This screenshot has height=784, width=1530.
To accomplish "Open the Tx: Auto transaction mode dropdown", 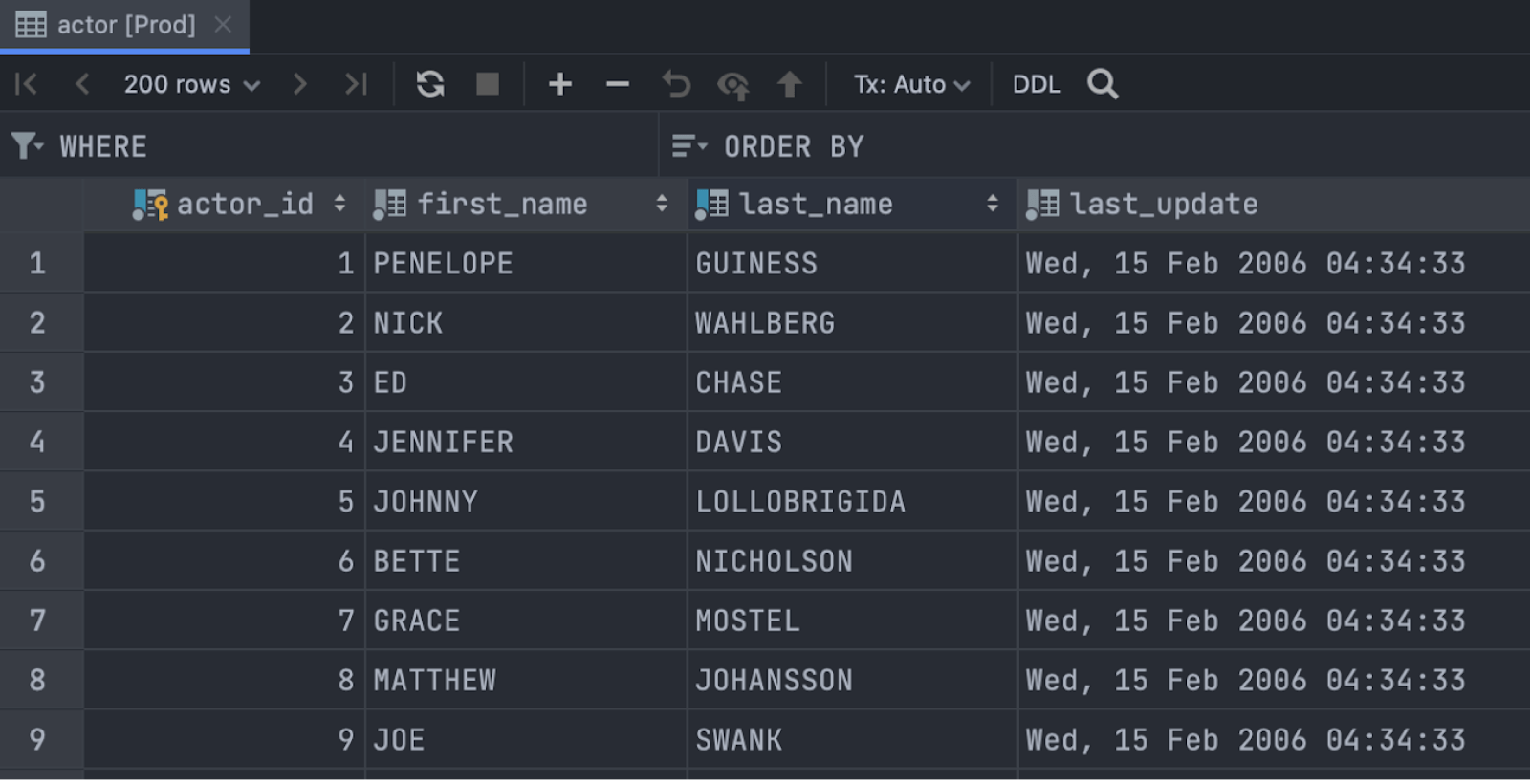I will 911,84.
